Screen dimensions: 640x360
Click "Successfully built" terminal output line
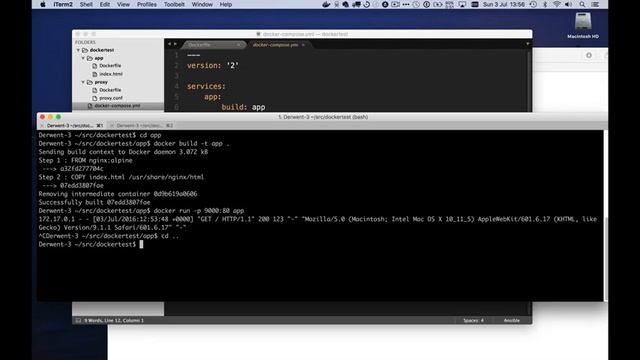[x=94, y=202]
